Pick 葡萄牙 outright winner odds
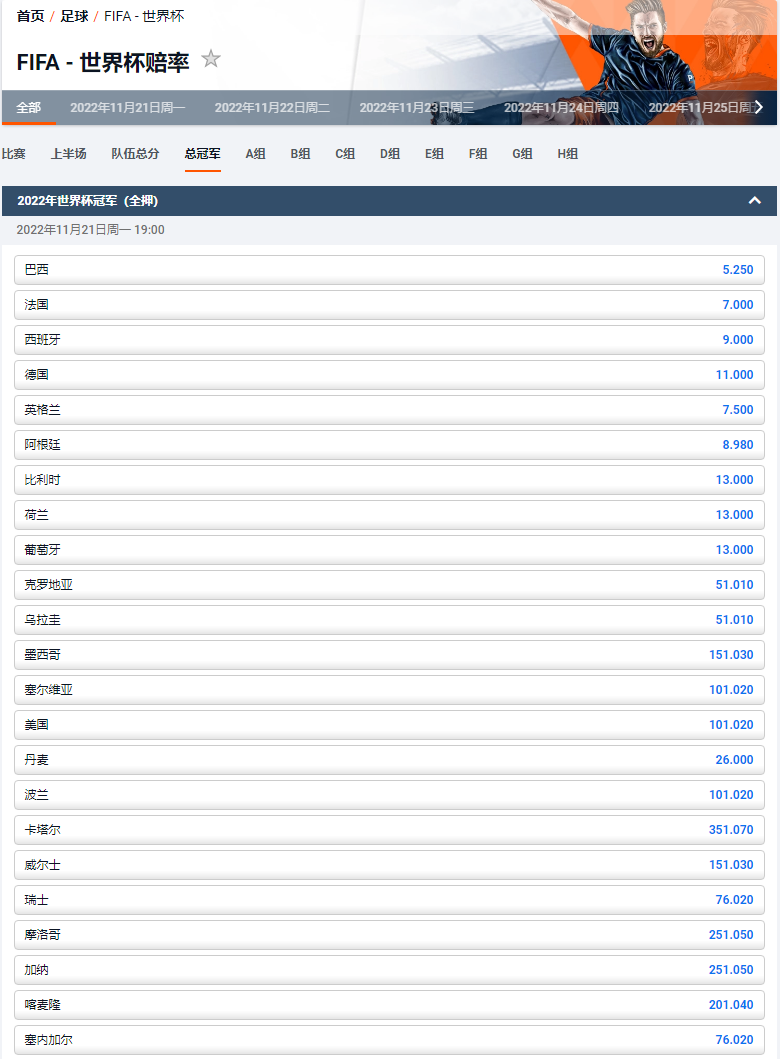Image resolution: width=780 pixels, height=1059 pixels. (x=389, y=550)
